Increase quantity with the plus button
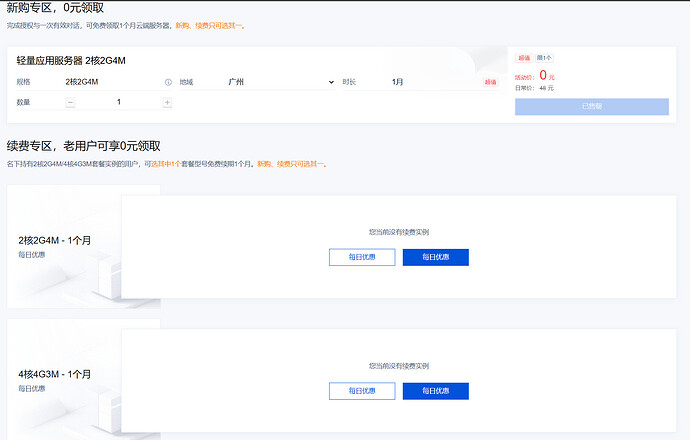690x440 pixels. [x=167, y=103]
